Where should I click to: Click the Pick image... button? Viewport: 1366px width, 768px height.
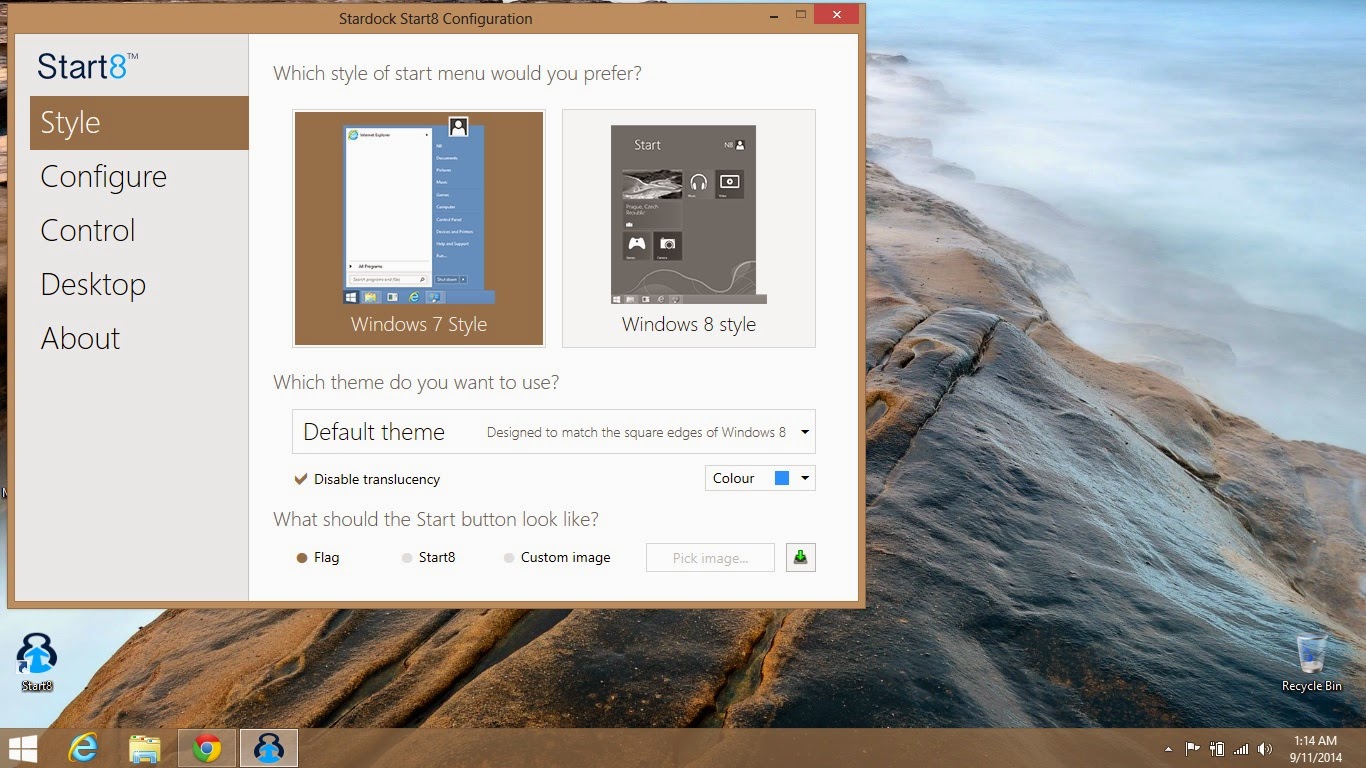710,557
